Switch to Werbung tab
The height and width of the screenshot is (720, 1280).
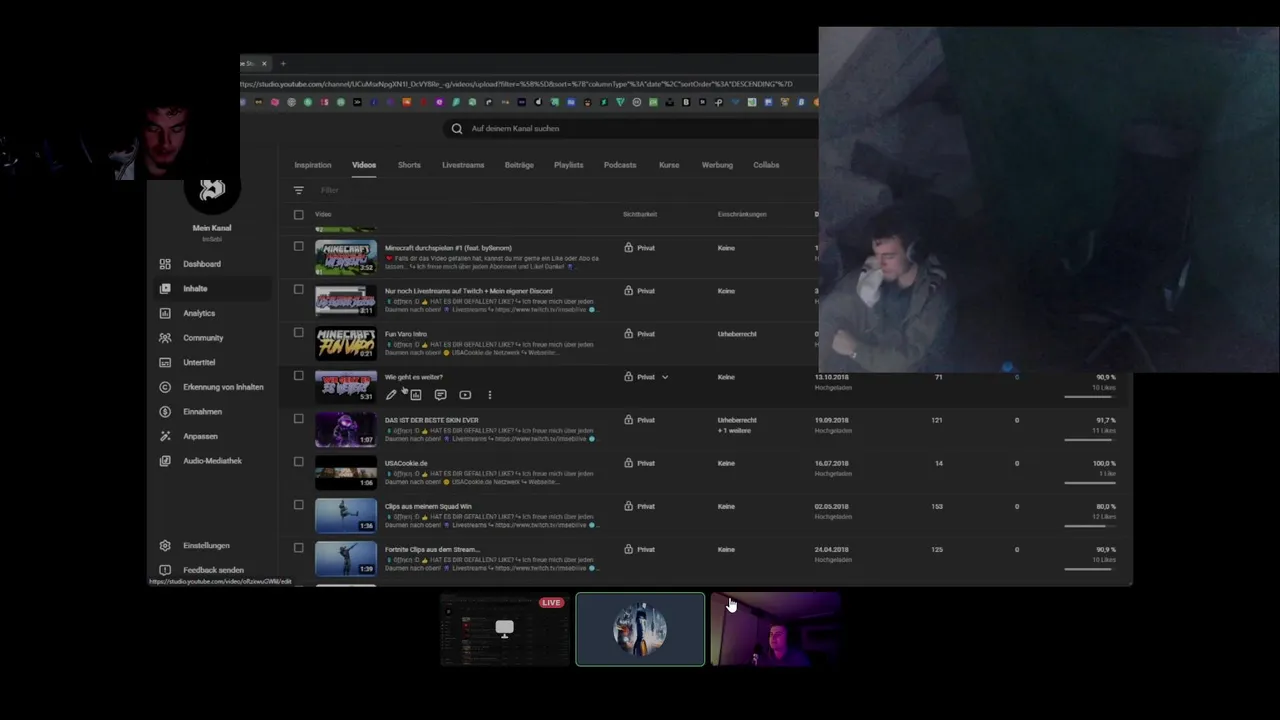(717, 165)
